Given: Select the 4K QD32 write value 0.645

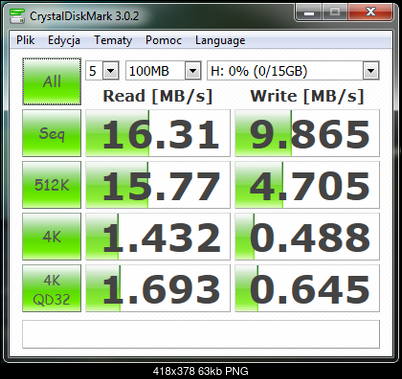Looking at the screenshot, I should (307, 288).
